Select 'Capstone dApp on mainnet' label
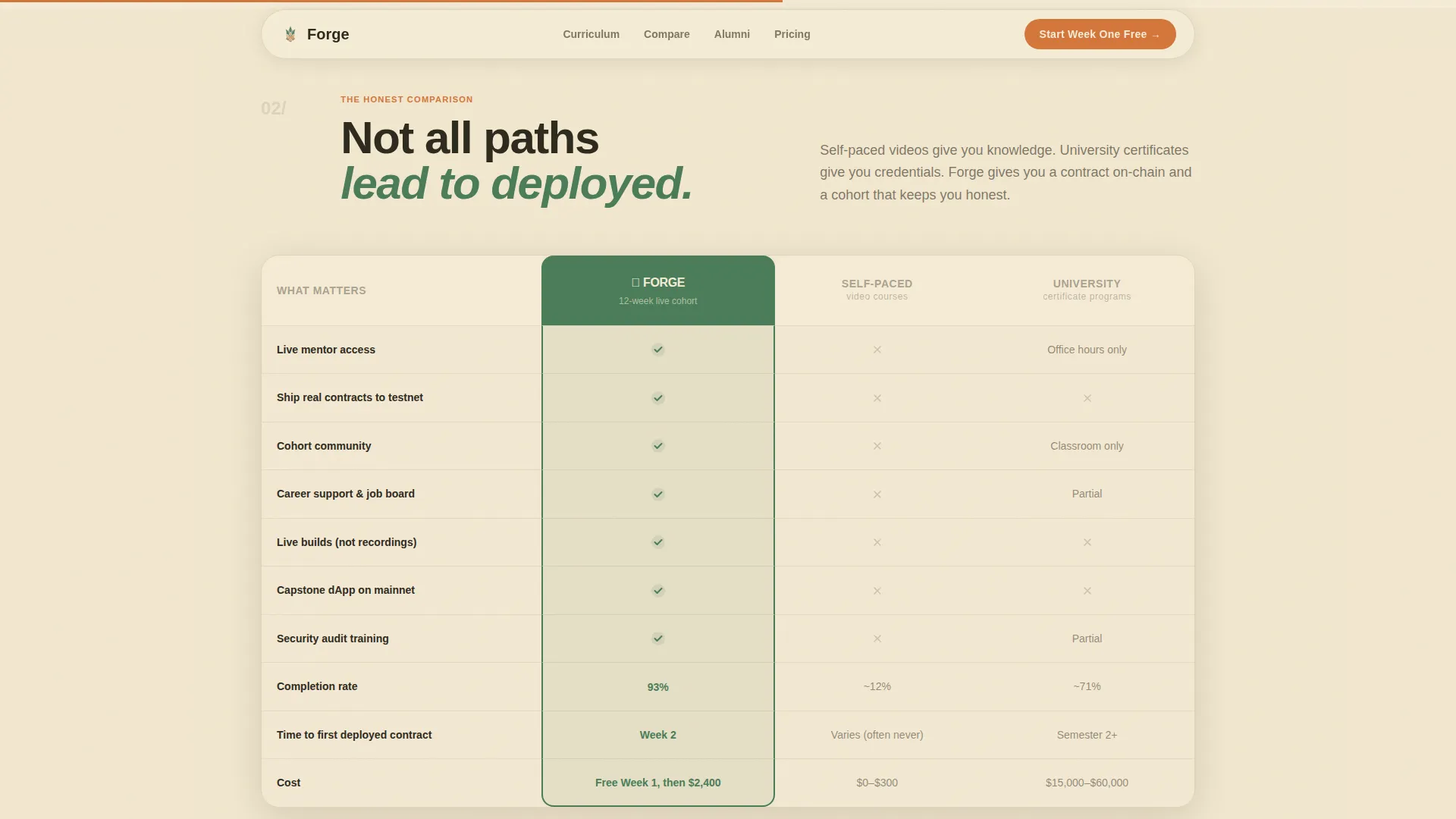This screenshot has width=1456, height=819. click(x=346, y=590)
